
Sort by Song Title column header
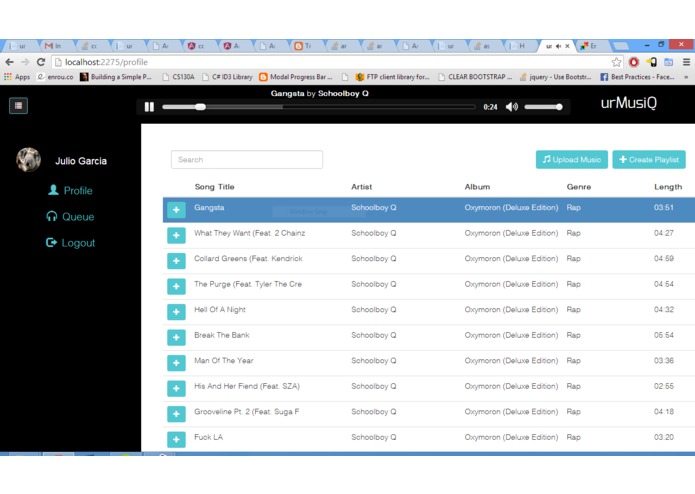click(x=214, y=187)
